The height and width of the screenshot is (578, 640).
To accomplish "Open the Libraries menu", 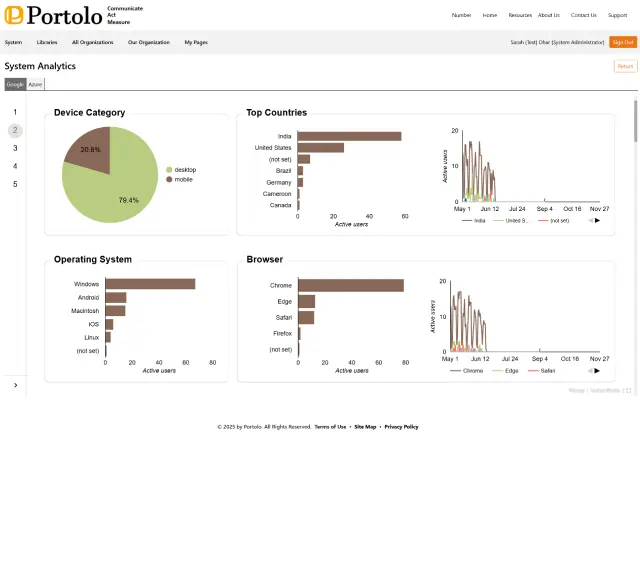I will click(x=47, y=42).
